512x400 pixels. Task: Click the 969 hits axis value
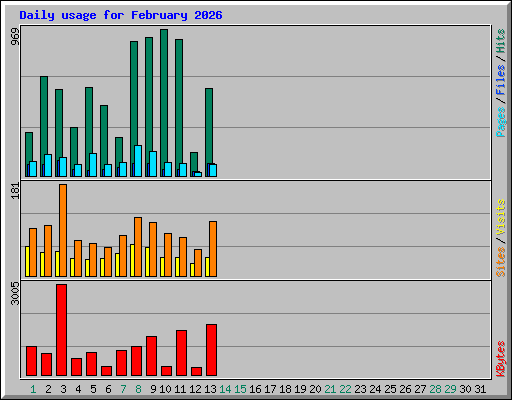click(15, 36)
